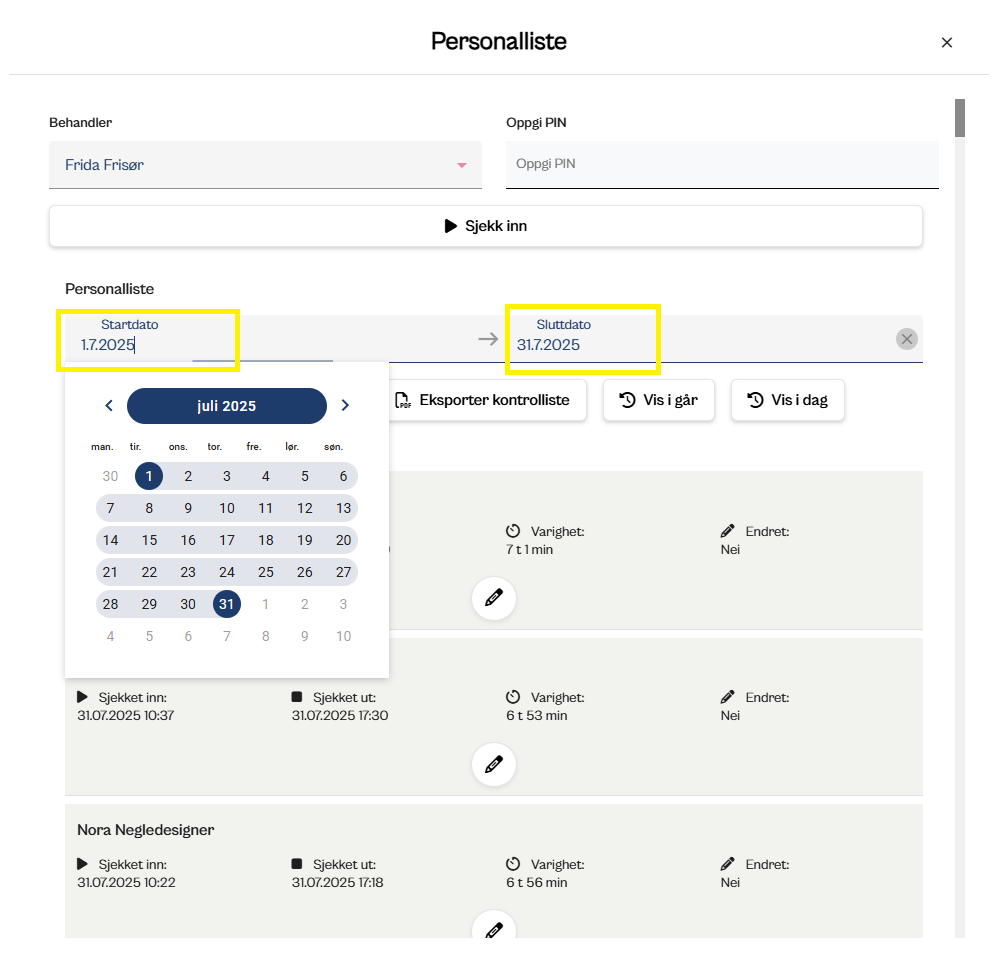Click the Vis i dag button
The image size is (996, 971).
[787, 400]
